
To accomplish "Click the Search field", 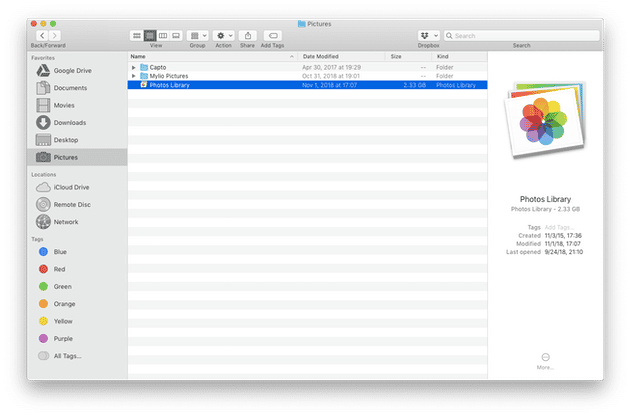I will pyautogui.click(x=522, y=35).
